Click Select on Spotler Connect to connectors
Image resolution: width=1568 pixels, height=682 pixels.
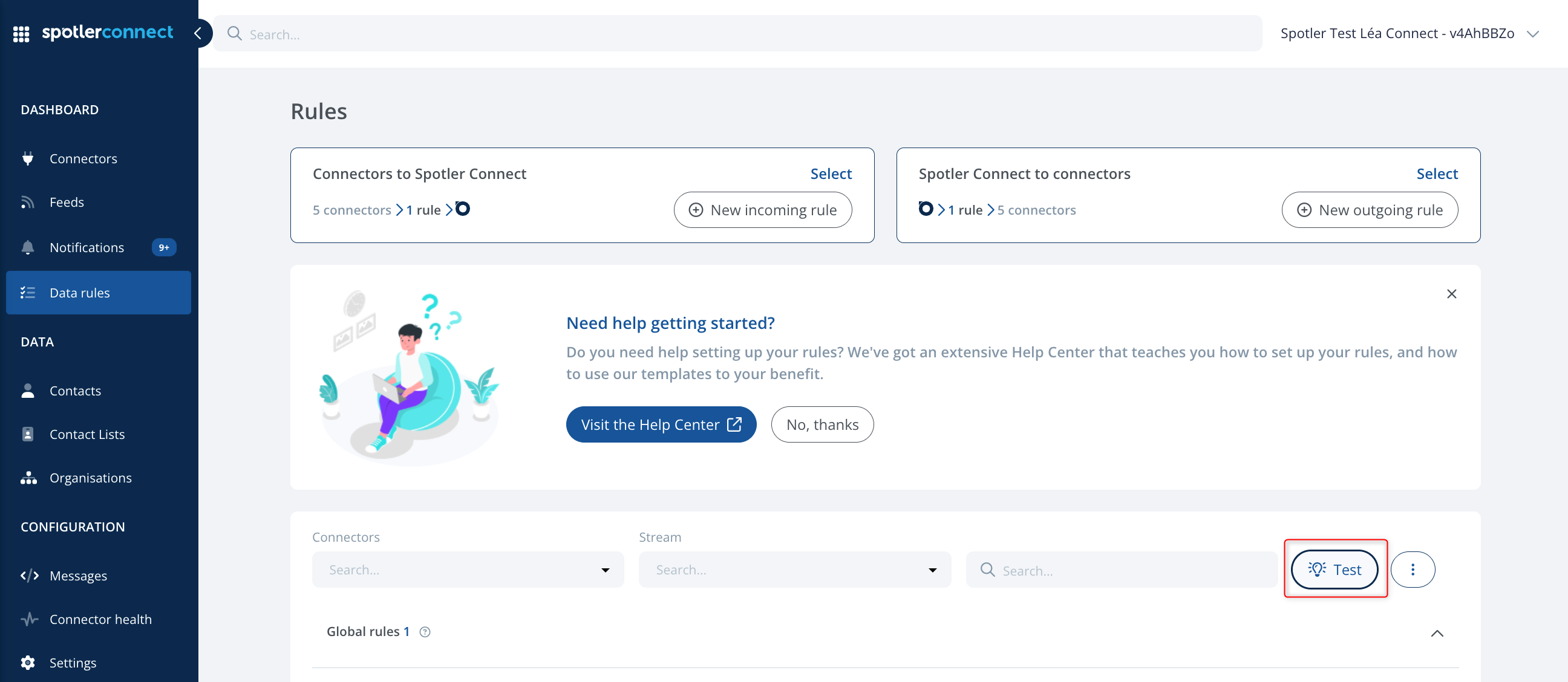[1437, 174]
